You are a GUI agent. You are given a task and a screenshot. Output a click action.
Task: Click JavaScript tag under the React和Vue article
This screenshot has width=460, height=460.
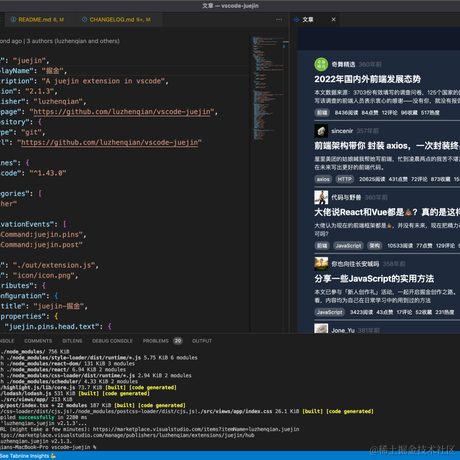pos(348,246)
